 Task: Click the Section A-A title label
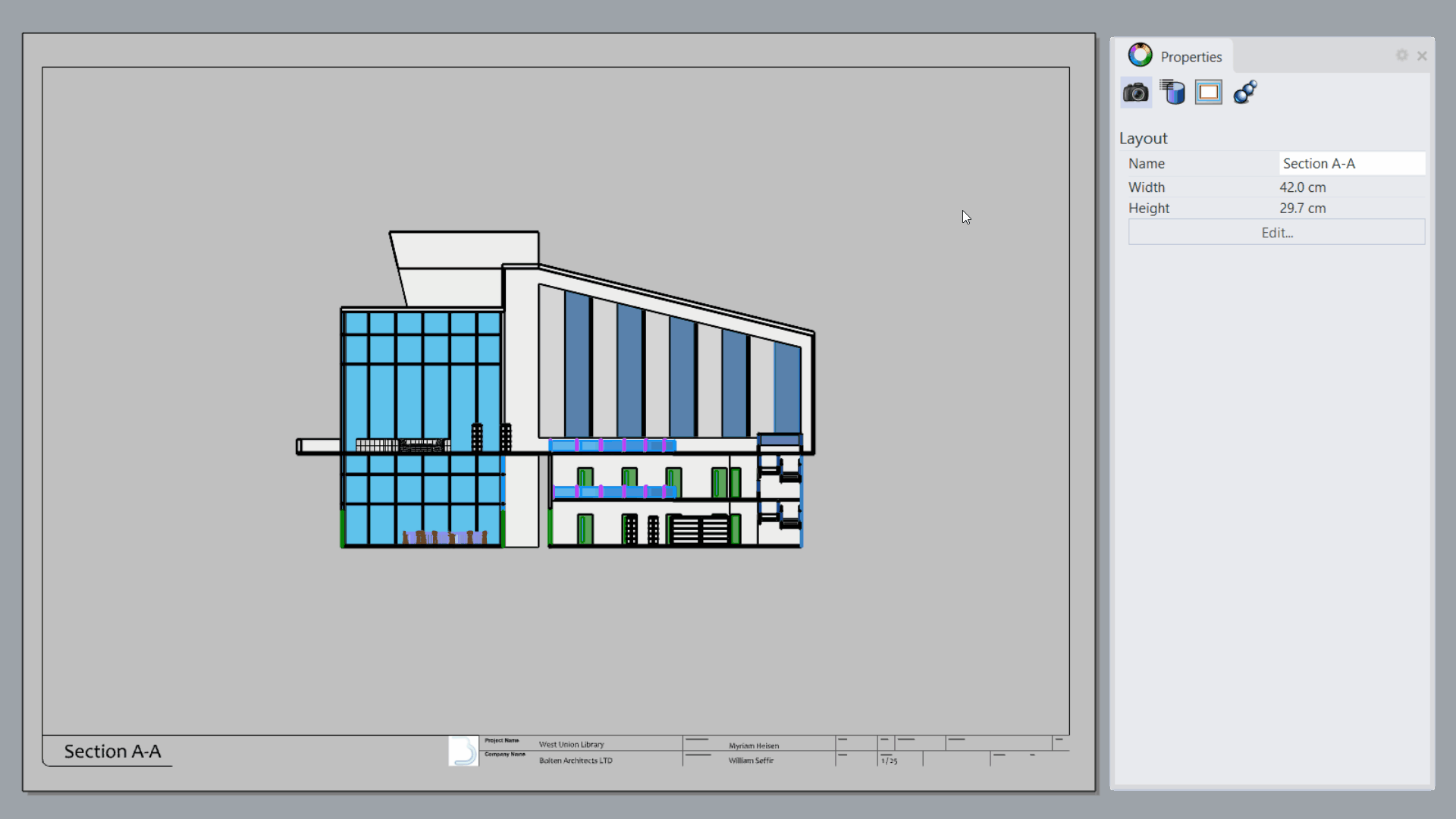[x=112, y=752]
